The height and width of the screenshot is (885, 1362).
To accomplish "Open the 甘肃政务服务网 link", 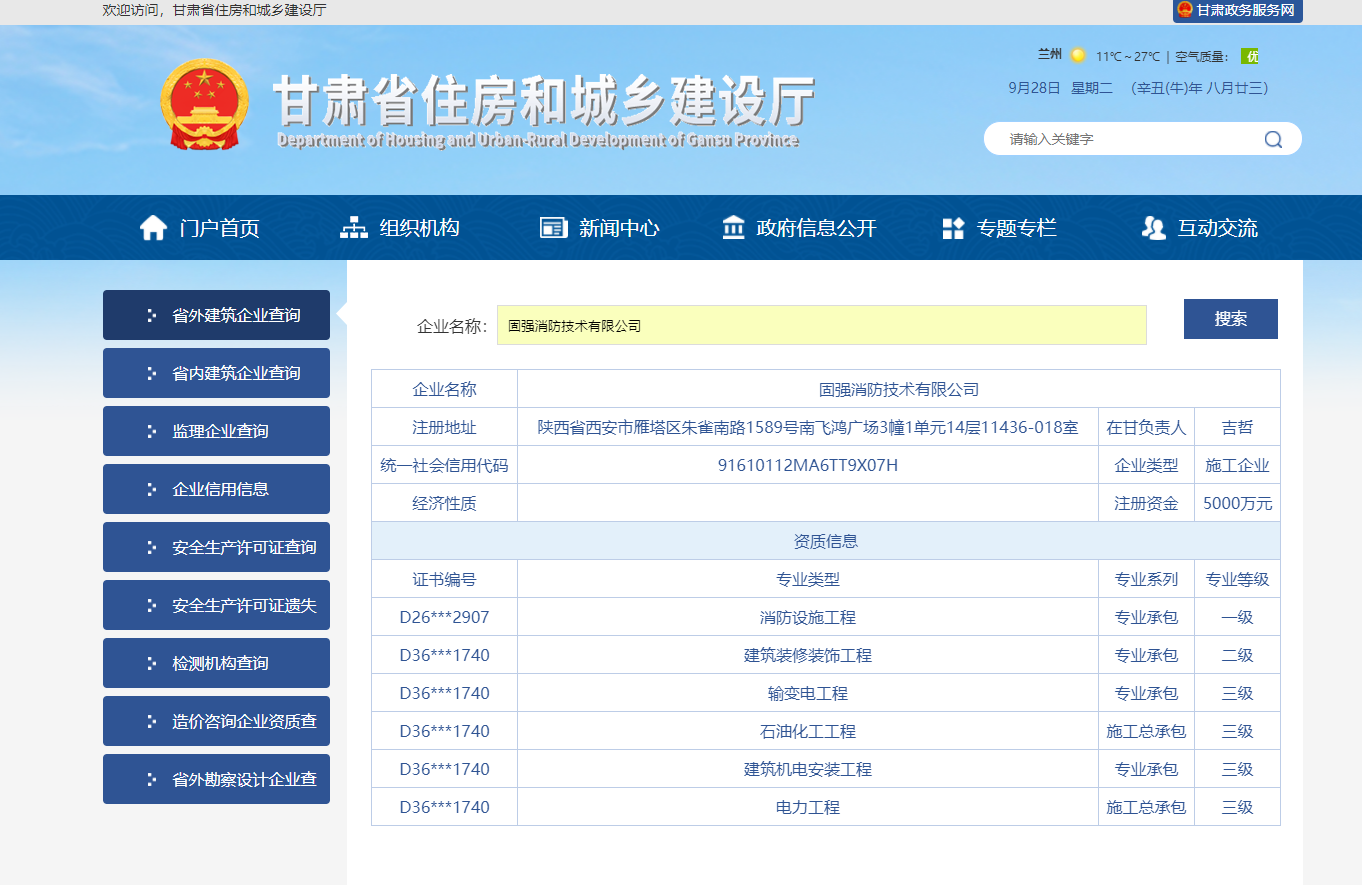I will (1237, 11).
